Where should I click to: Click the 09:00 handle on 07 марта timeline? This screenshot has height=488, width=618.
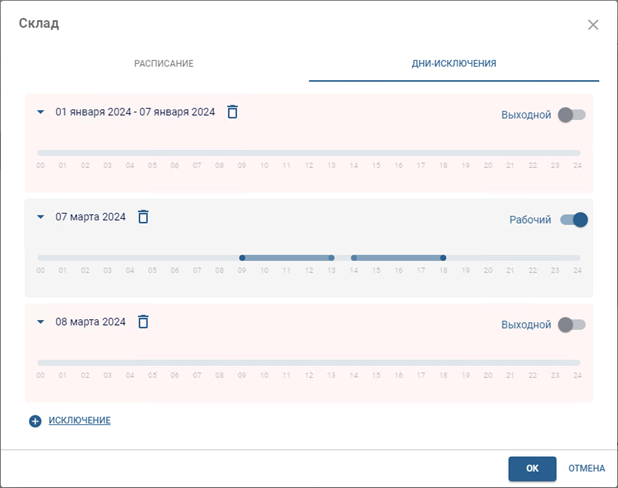pyautogui.click(x=242, y=258)
